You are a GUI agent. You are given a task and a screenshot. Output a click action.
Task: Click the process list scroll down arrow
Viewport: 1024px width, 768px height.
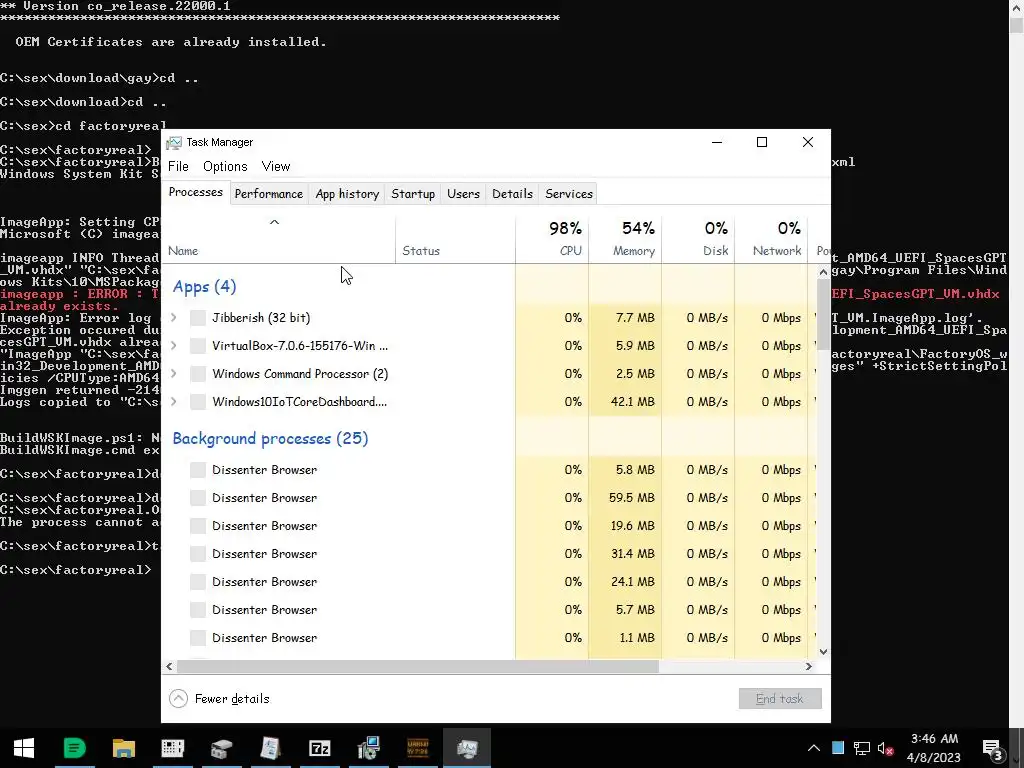823,651
